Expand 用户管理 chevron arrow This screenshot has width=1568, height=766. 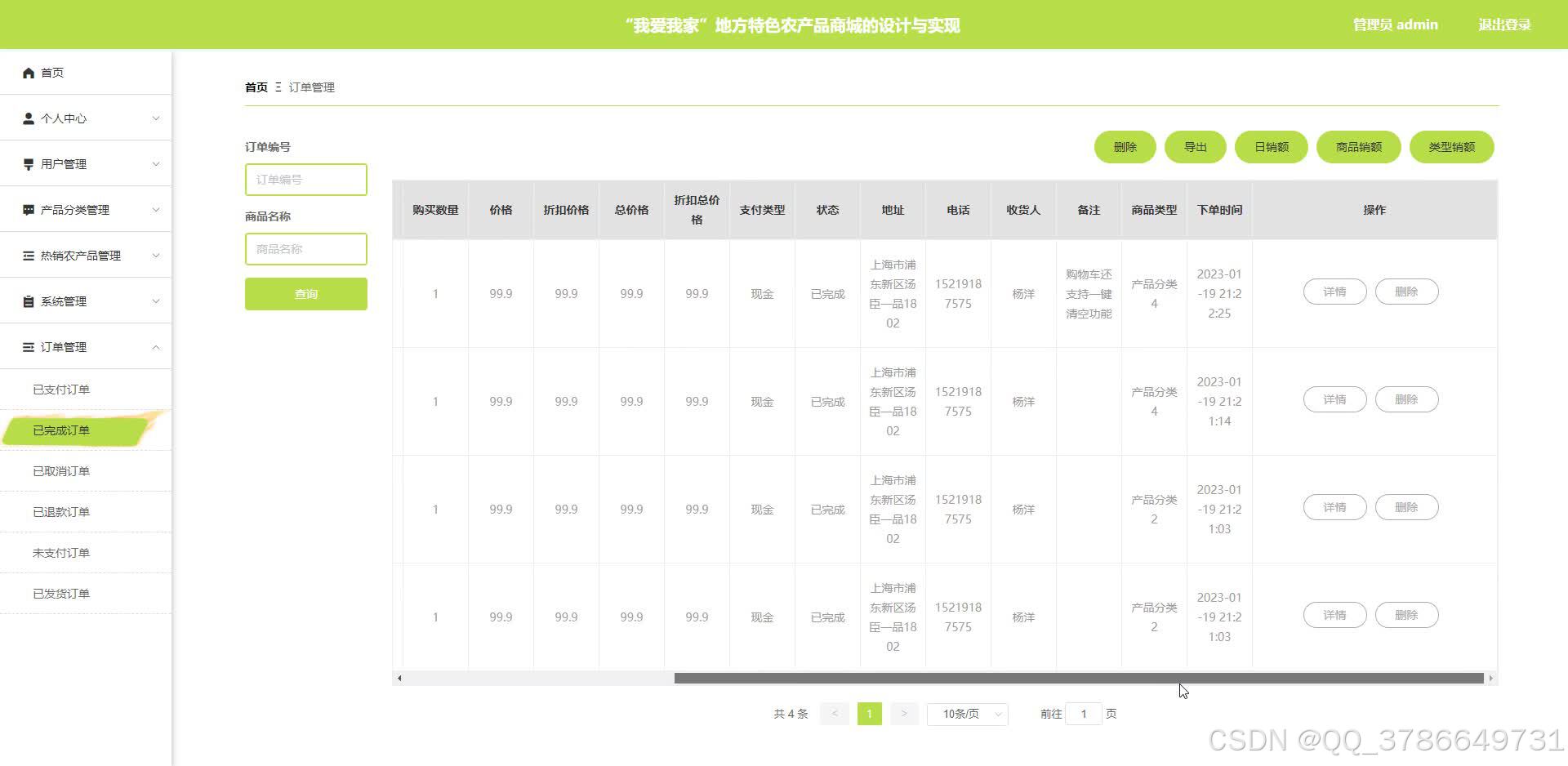click(x=156, y=164)
